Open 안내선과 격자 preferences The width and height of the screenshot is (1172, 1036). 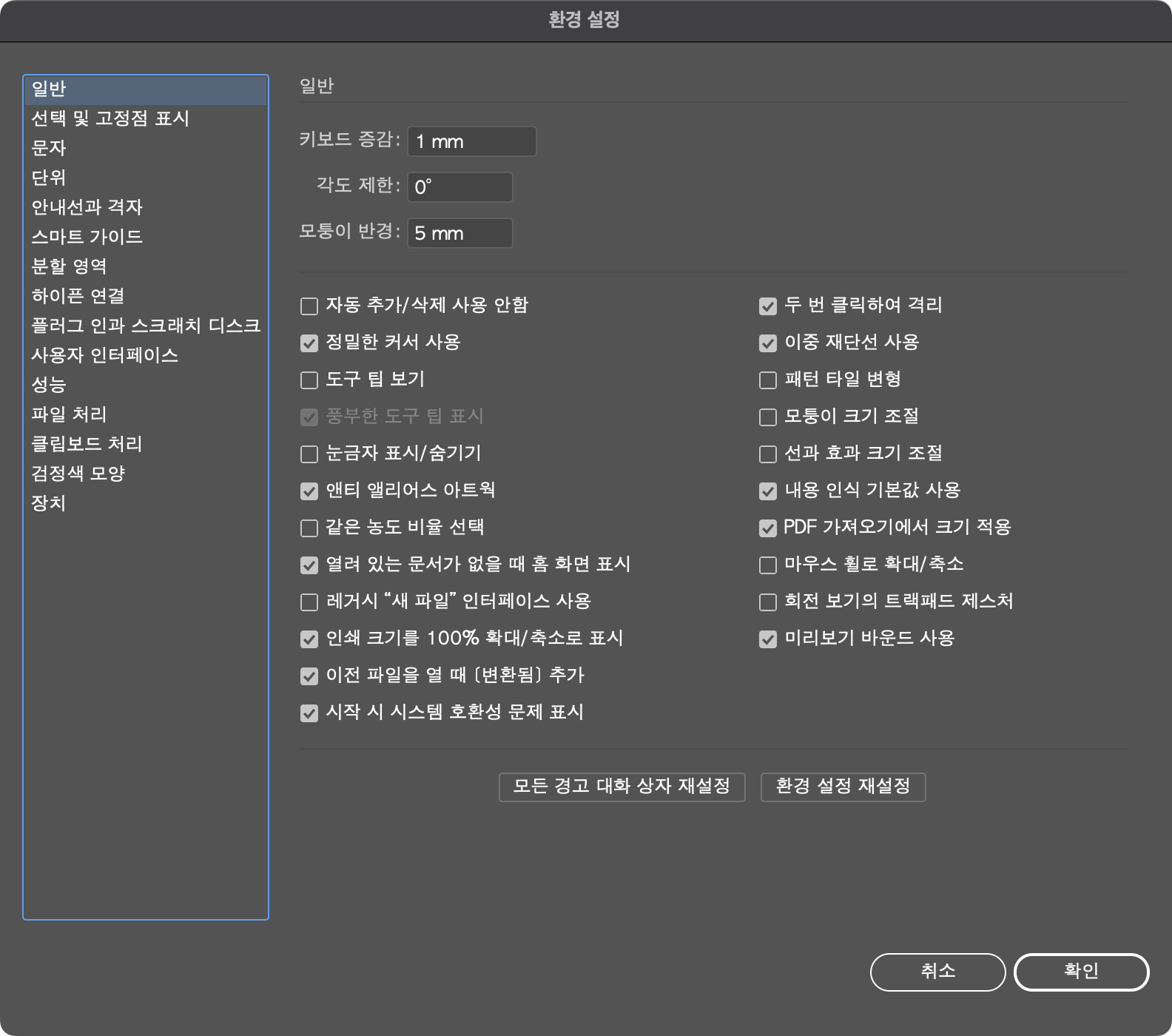point(146,207)
